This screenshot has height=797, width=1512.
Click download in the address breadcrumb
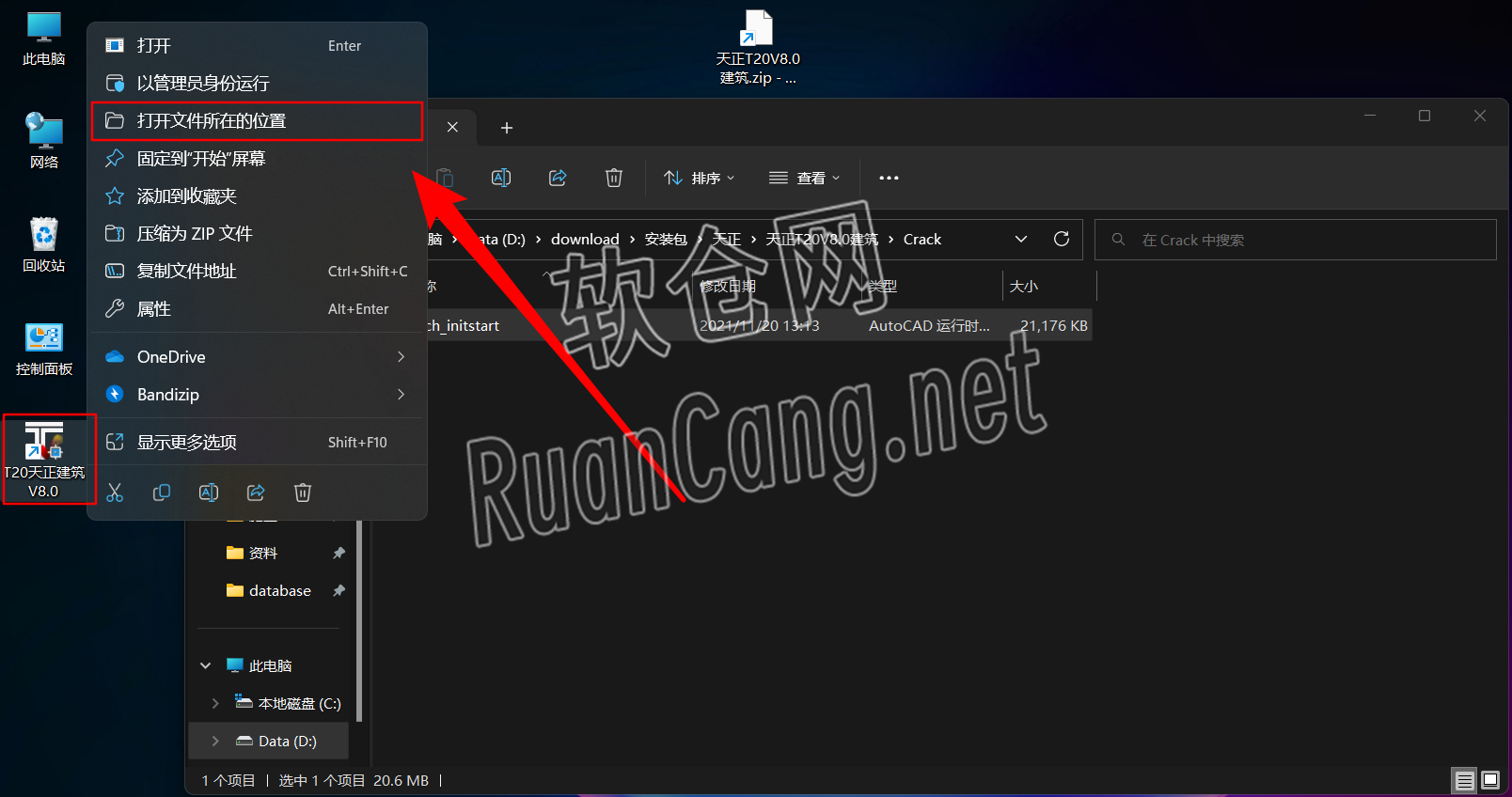coord(585,240)
